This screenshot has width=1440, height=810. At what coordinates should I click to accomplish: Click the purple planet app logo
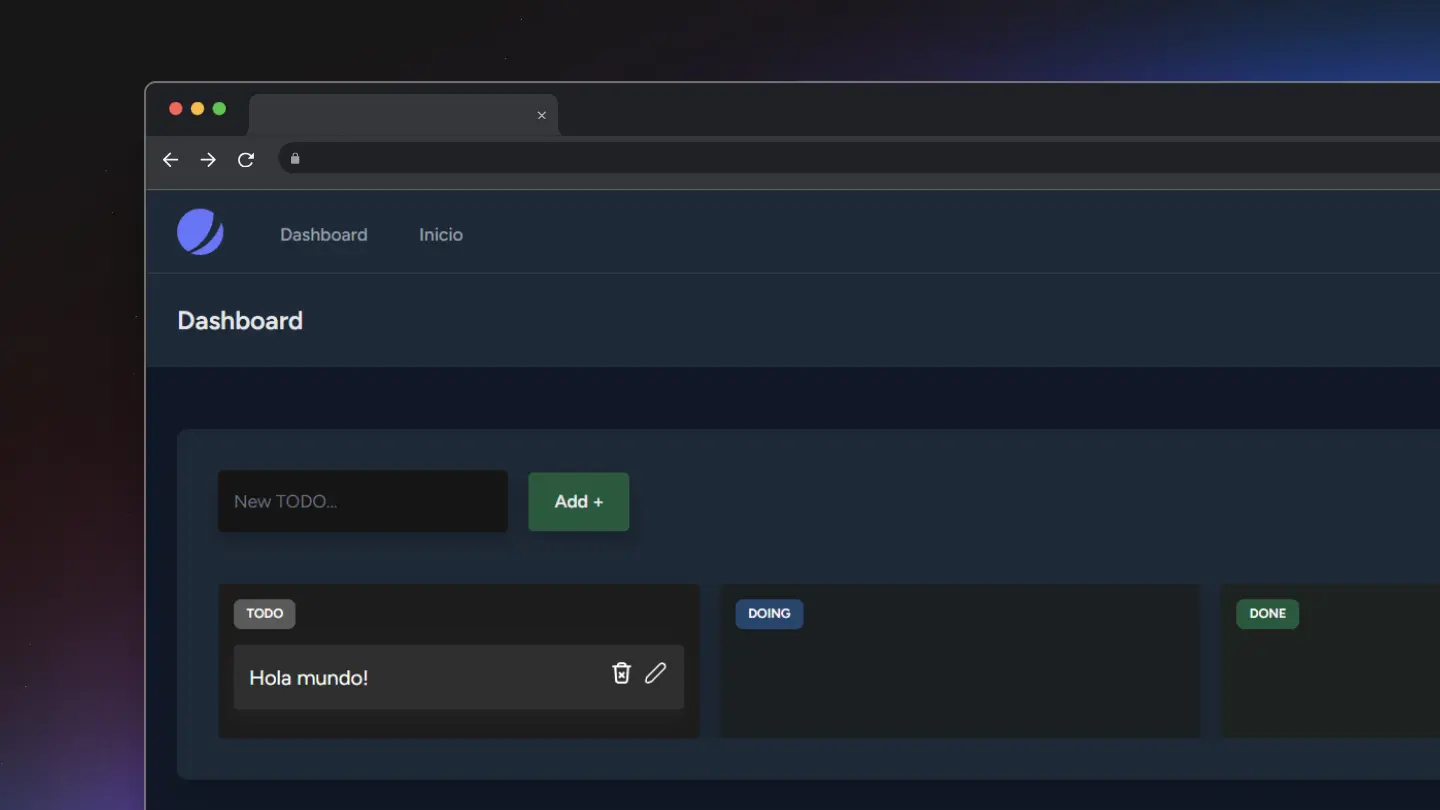tap(200, 232)
